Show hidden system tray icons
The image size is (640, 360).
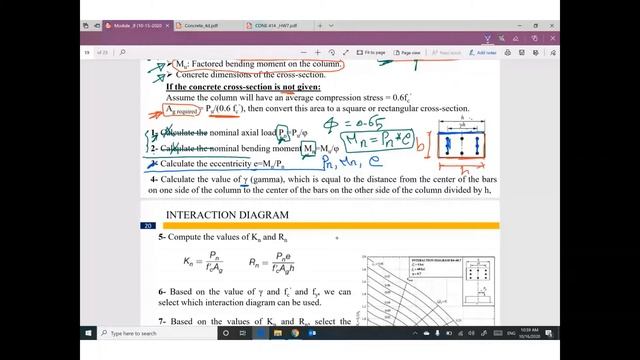point(415,333)
